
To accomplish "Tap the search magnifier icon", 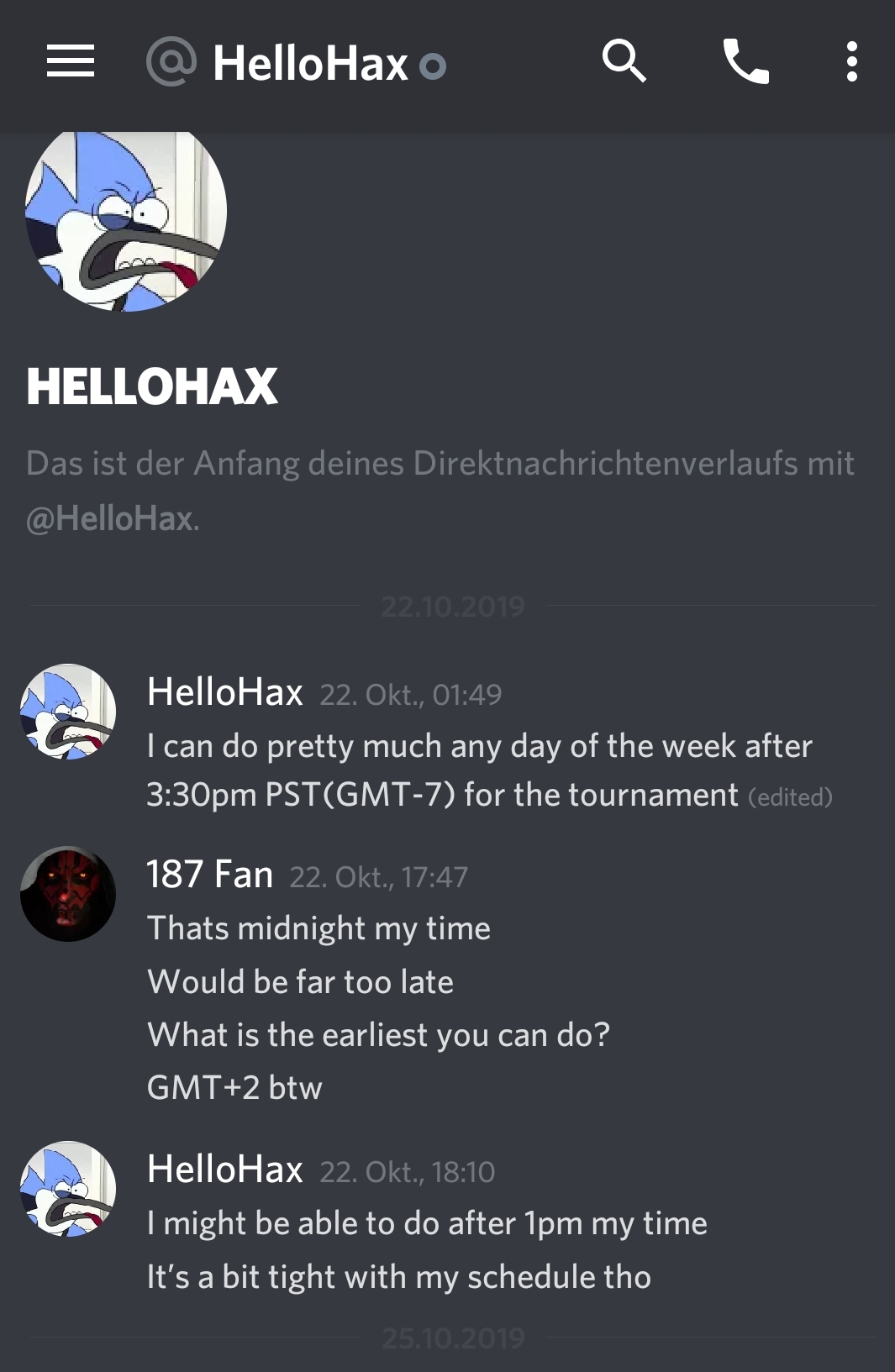I will 624,61.
